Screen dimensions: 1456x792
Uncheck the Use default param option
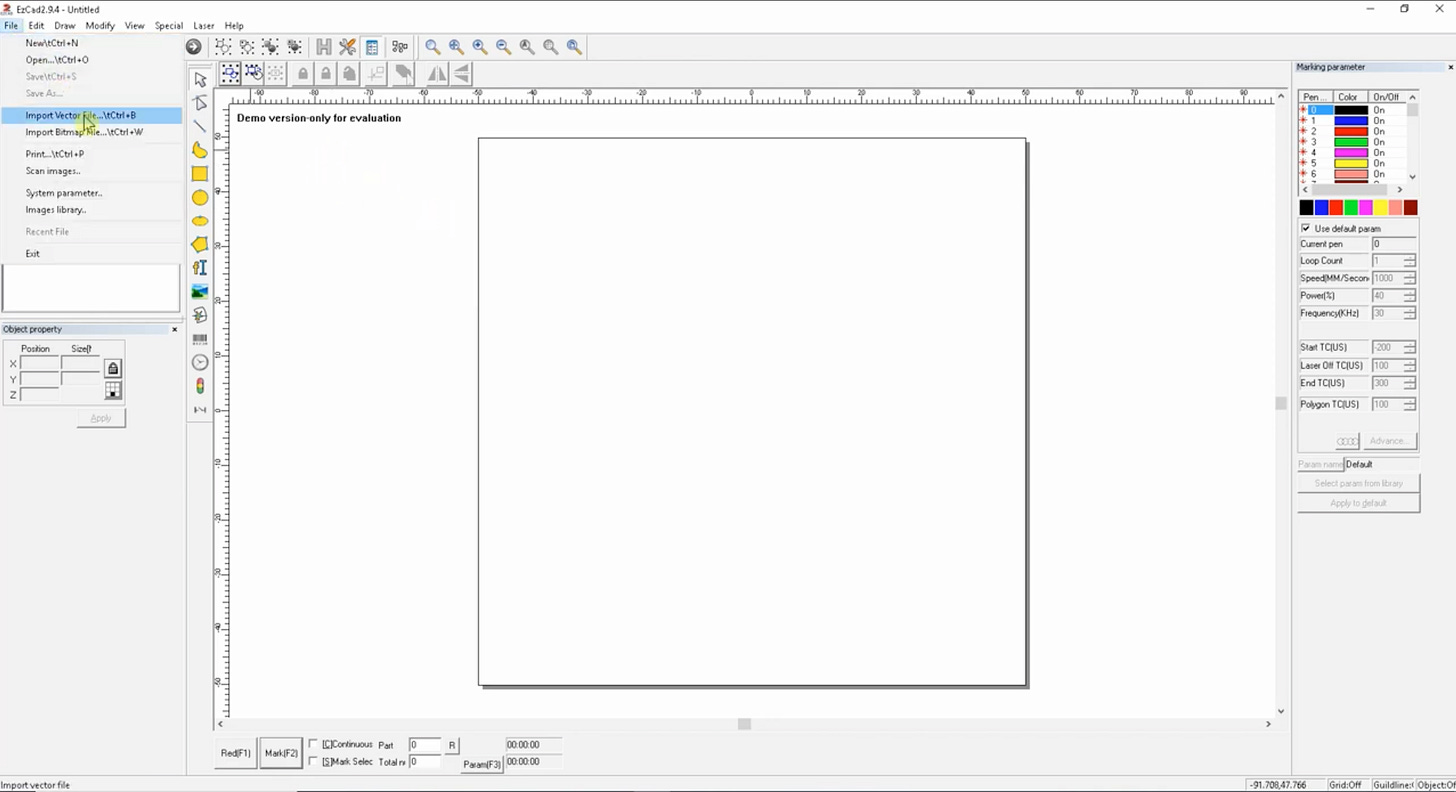(x=1305, y=227)
